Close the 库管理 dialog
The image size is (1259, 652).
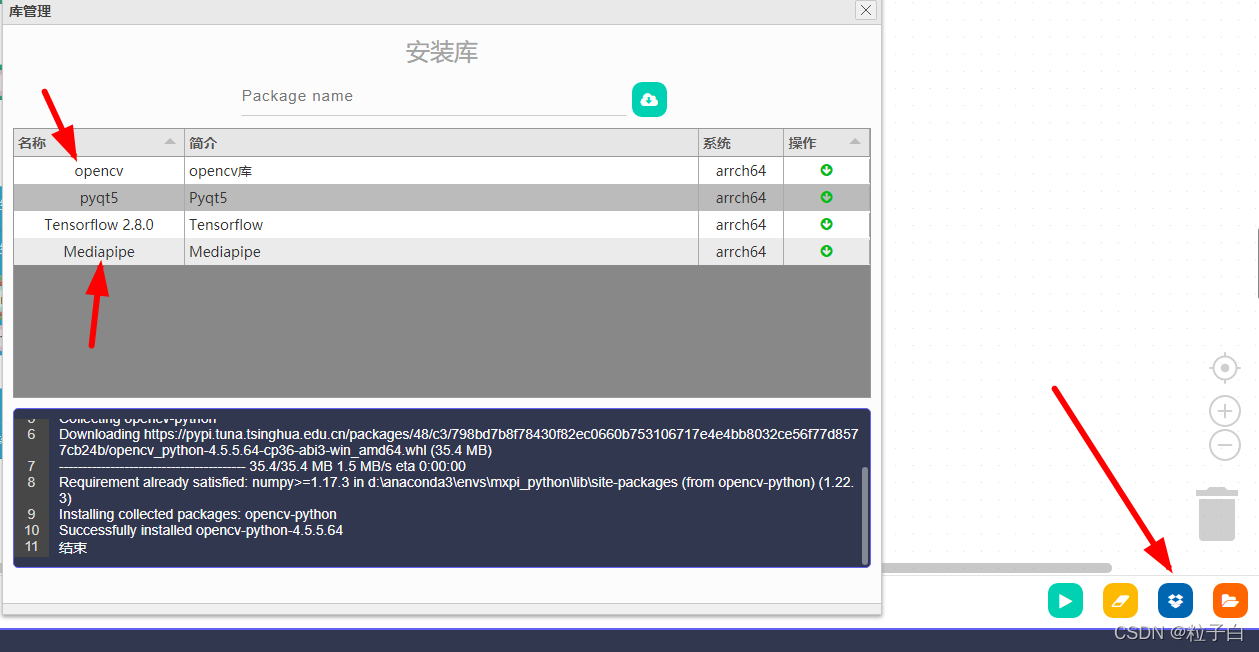pos(866,10)
